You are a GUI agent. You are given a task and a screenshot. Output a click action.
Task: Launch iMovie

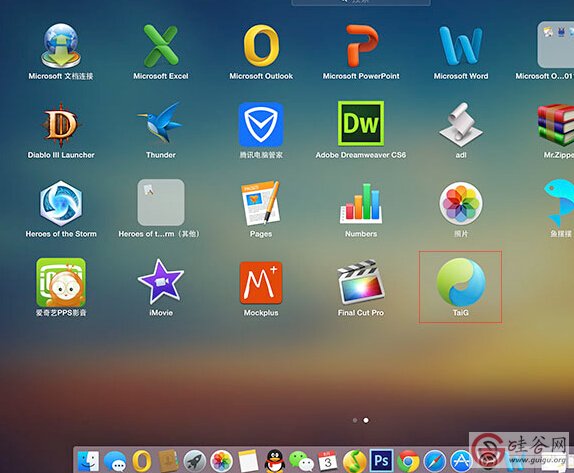pos(161,282)
